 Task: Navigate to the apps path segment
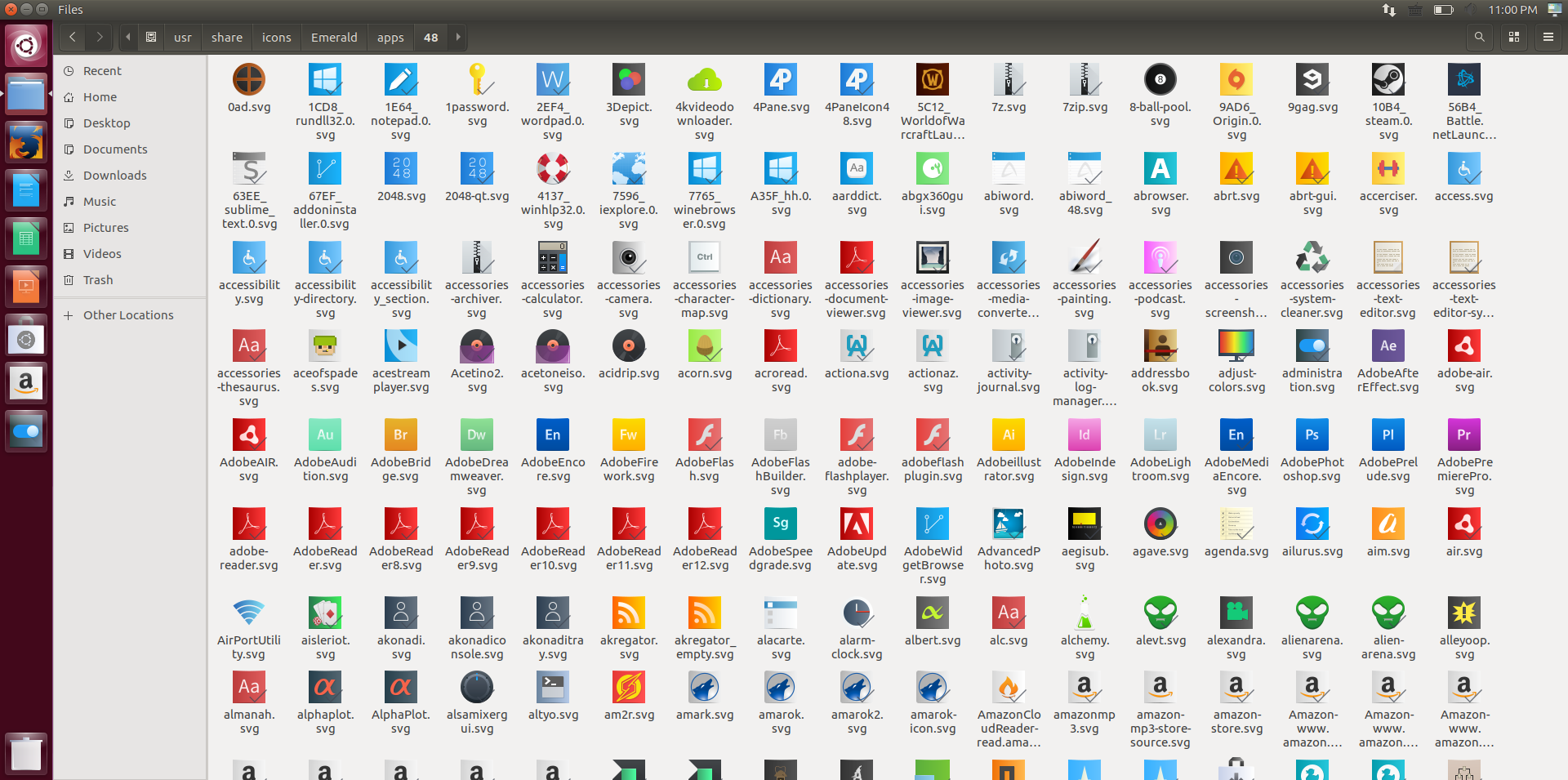pyautogui.click(x=390, y=37)
